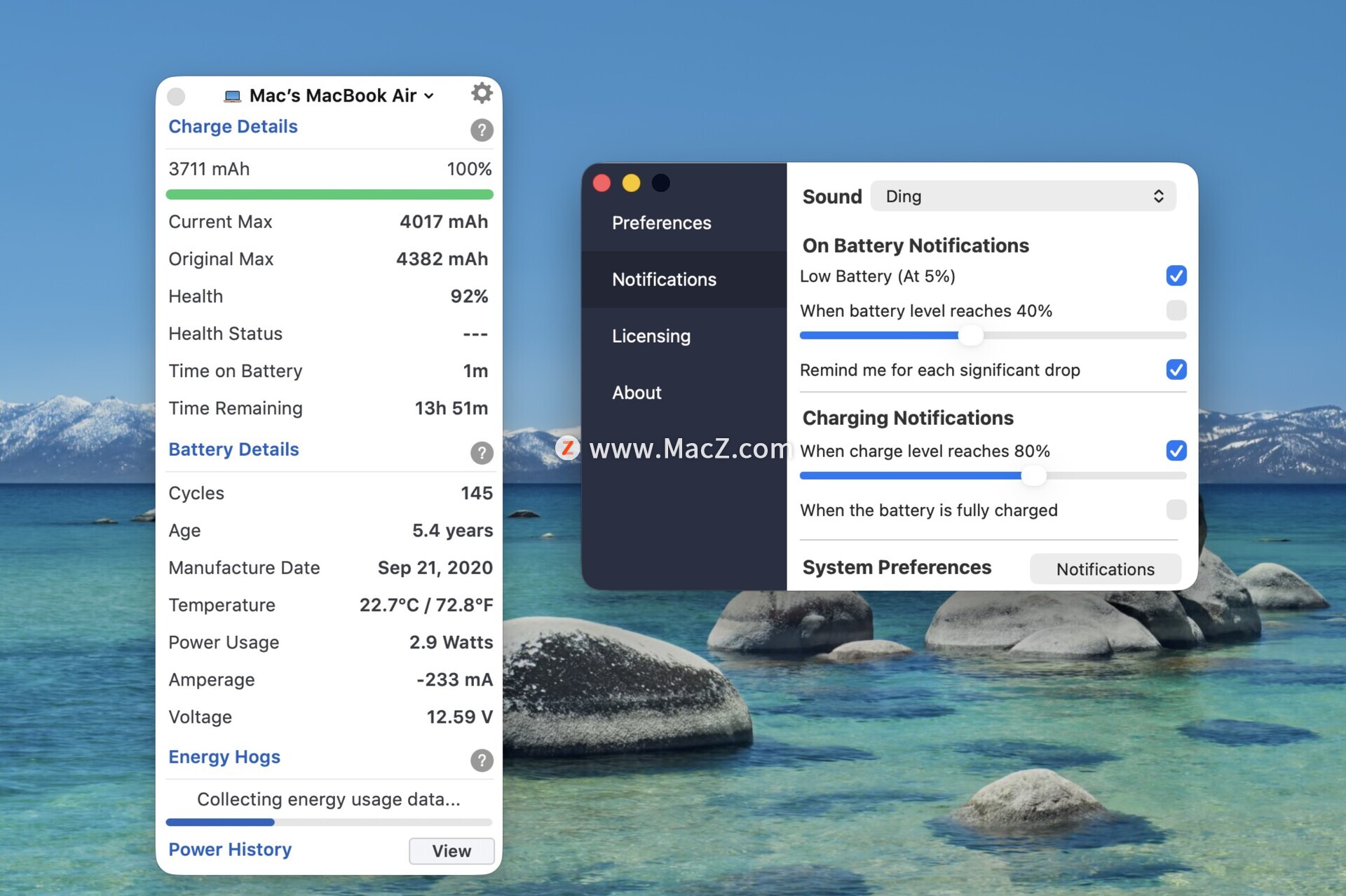Enable battery level reaches 40% checkbox
This screenshot has width=1346, height=896.
(1176, 310)
